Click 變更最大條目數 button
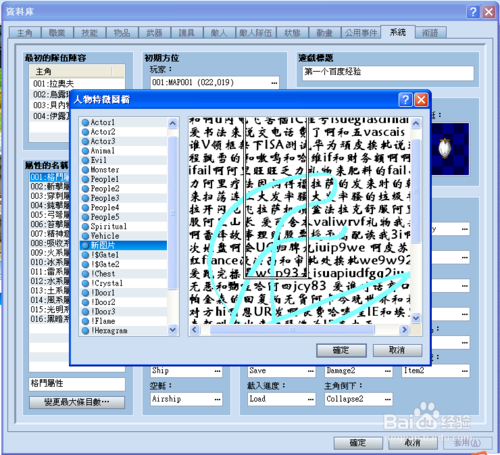The width and height of the screenshot is (500, 455). tap(77, 402)
